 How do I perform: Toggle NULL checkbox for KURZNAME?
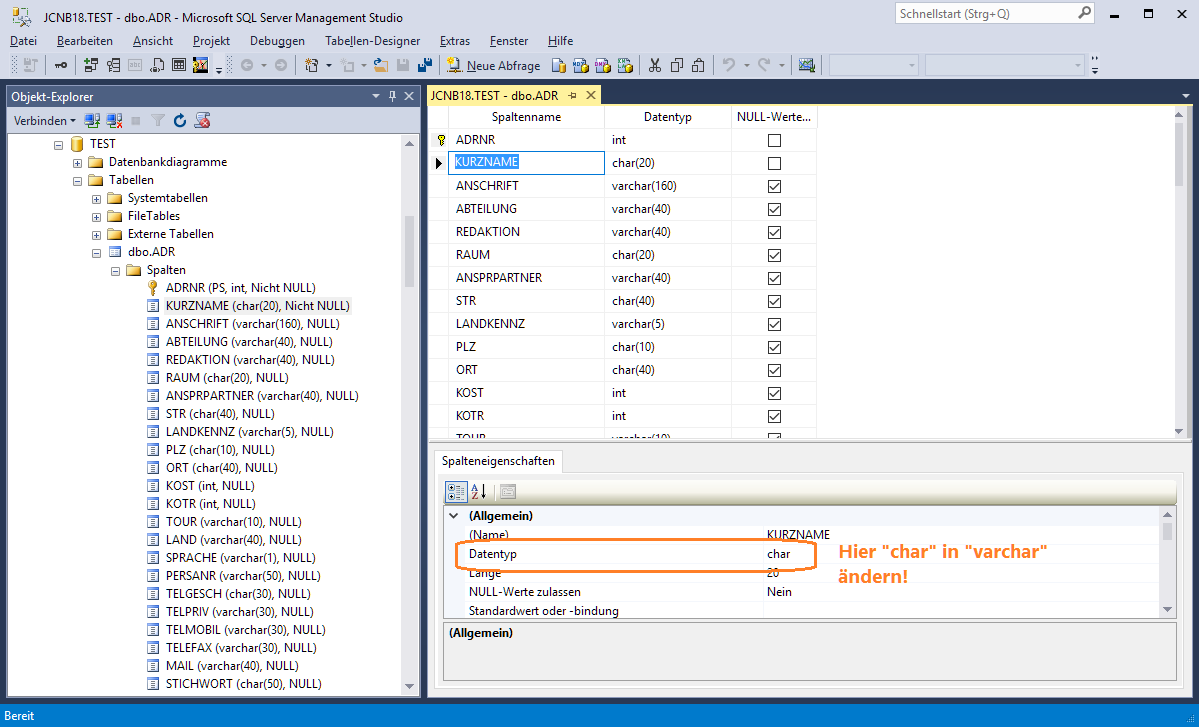click(x=774, y=163)
